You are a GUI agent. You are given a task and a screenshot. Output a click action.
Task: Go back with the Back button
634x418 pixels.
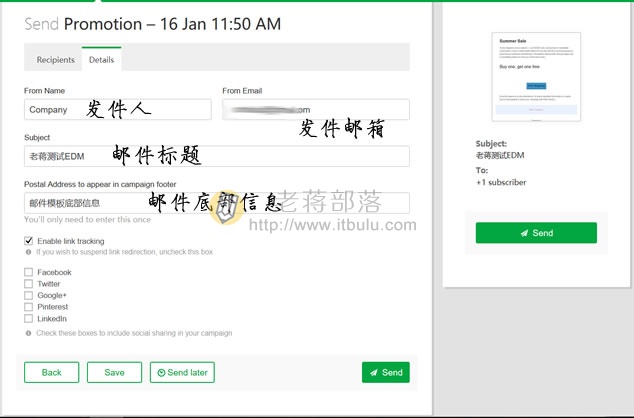tap(52, 372)
